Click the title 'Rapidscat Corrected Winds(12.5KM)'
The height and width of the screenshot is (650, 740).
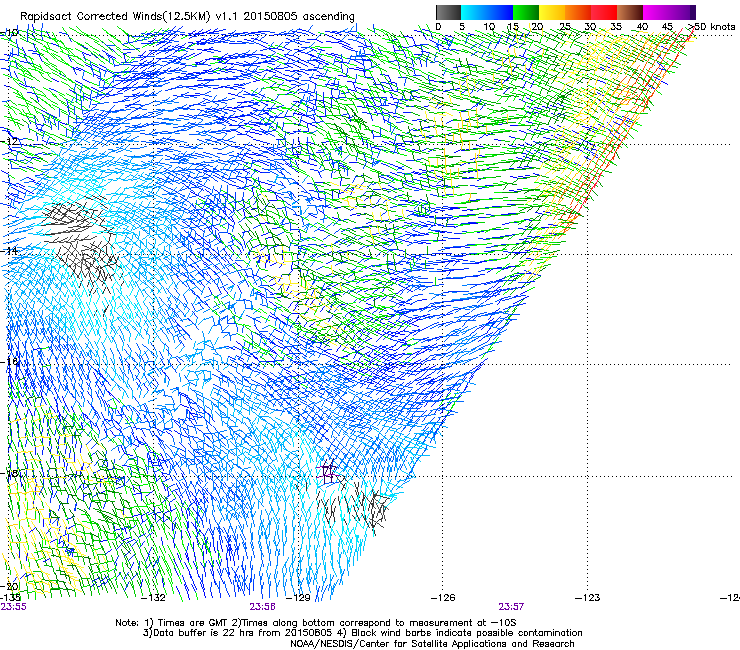(x=115, y=17)
